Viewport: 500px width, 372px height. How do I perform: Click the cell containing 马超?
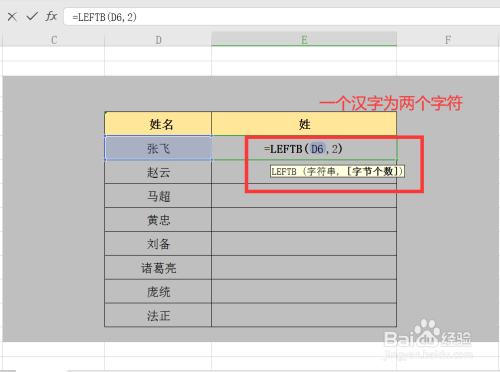coord(158,196)
